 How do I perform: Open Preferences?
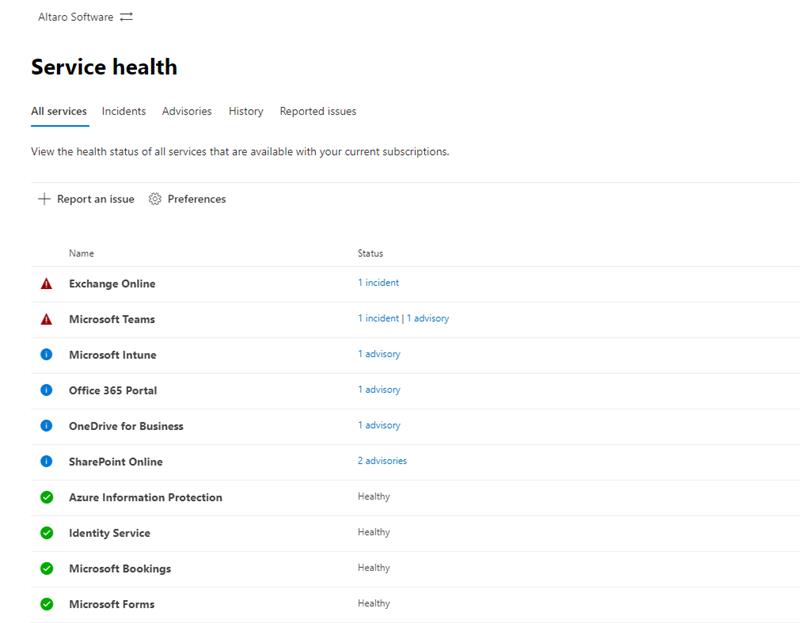click(187, 199)
